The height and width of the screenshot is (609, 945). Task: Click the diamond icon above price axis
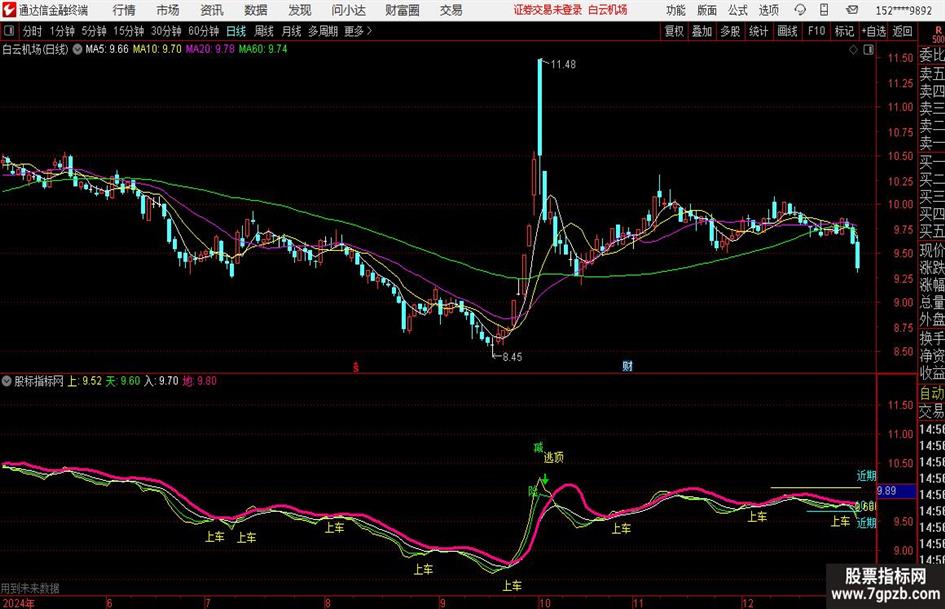[853, 50]
